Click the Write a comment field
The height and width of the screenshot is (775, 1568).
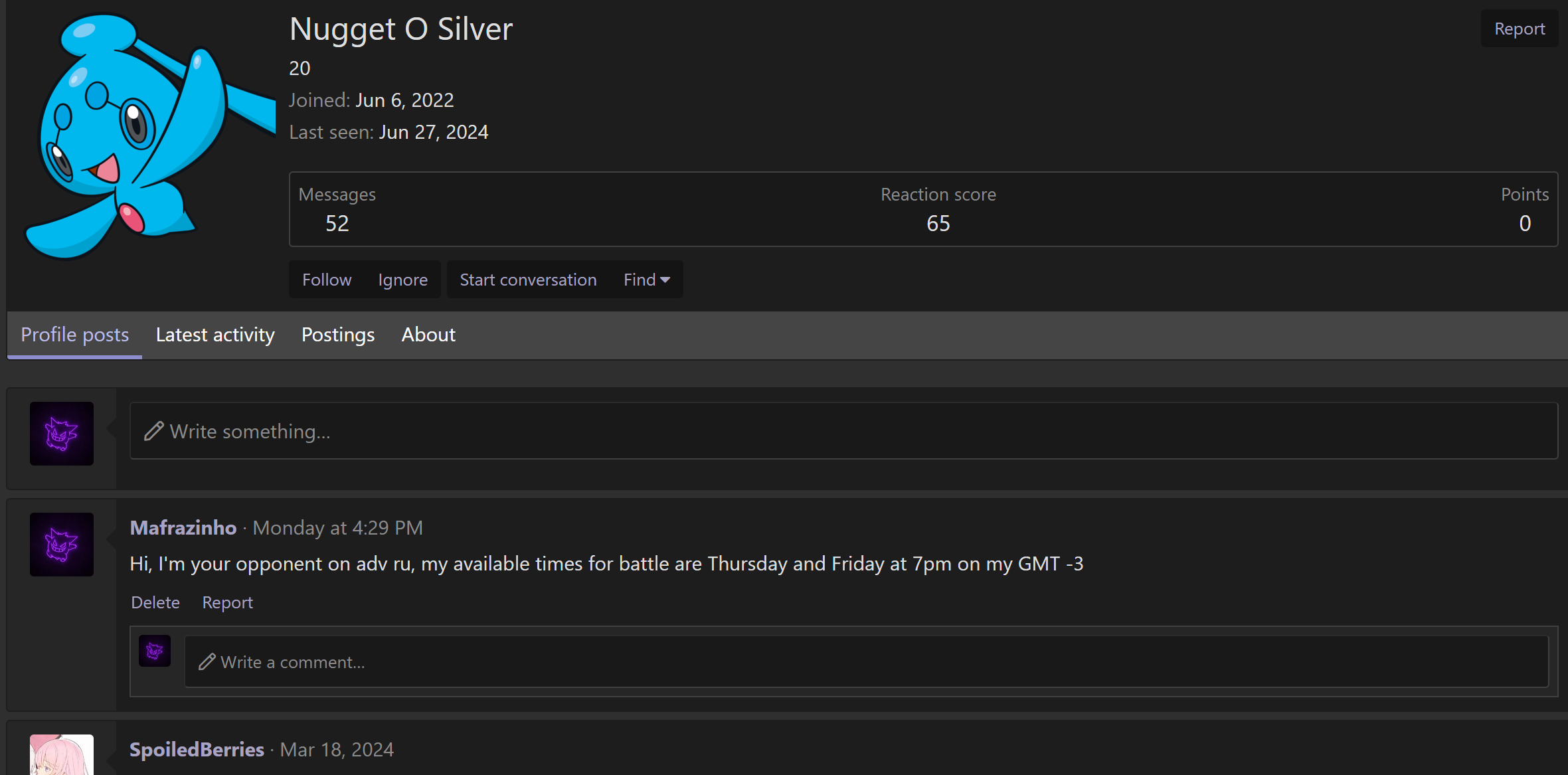[867, 662]
